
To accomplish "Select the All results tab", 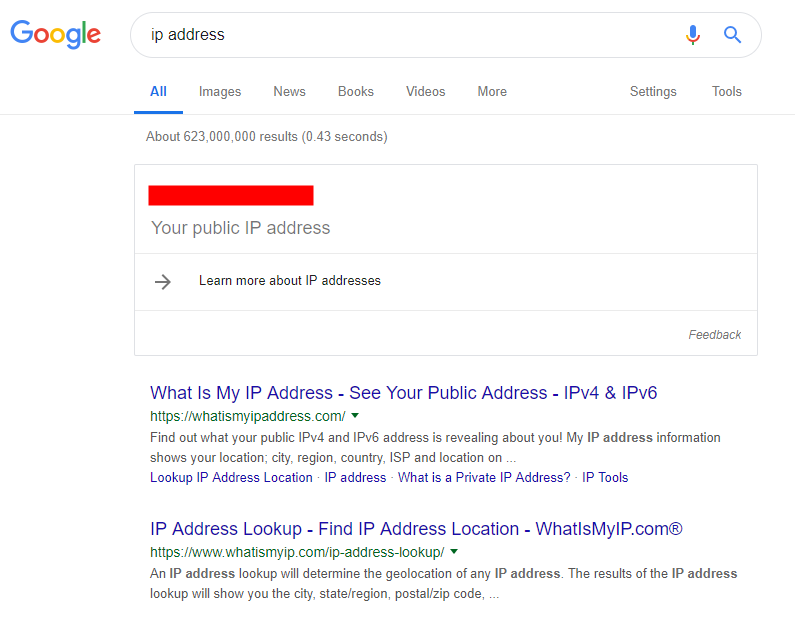I will click(x=158, y=92).
